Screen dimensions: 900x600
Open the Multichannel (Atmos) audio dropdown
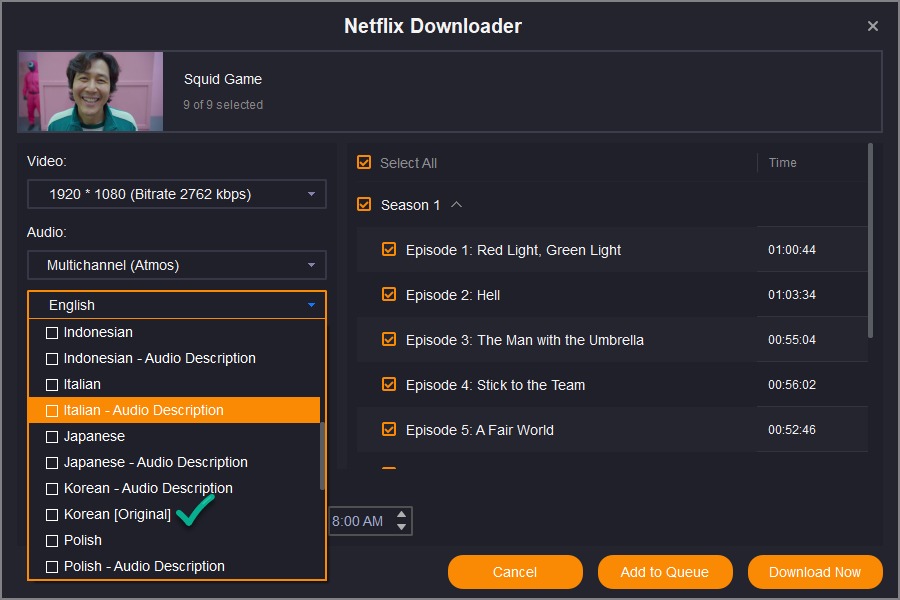click(177, 265)
